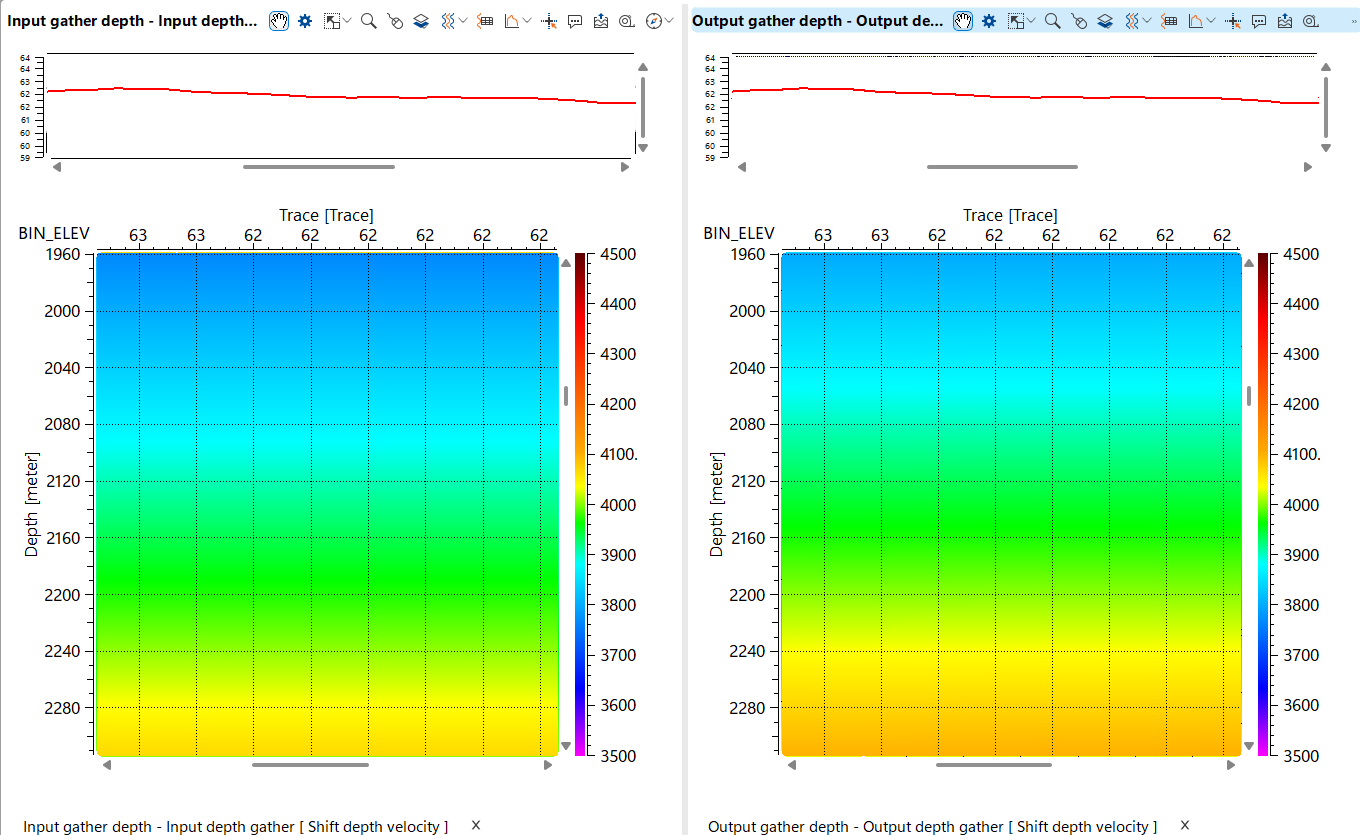Click layers icon in Output gather toolbar

point(1105,21)
